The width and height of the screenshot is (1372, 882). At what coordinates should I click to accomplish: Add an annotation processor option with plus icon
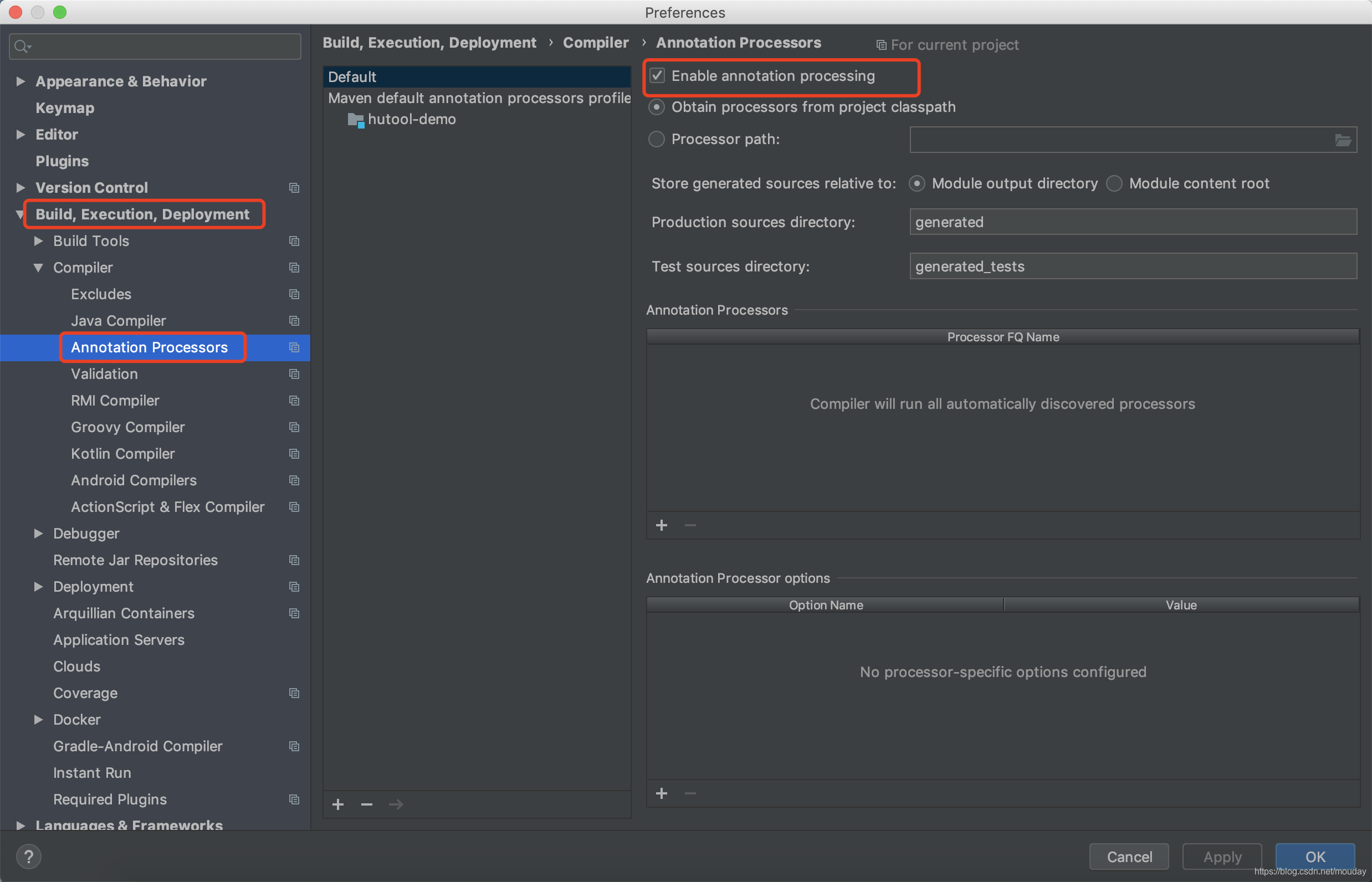tap(661, 793)
